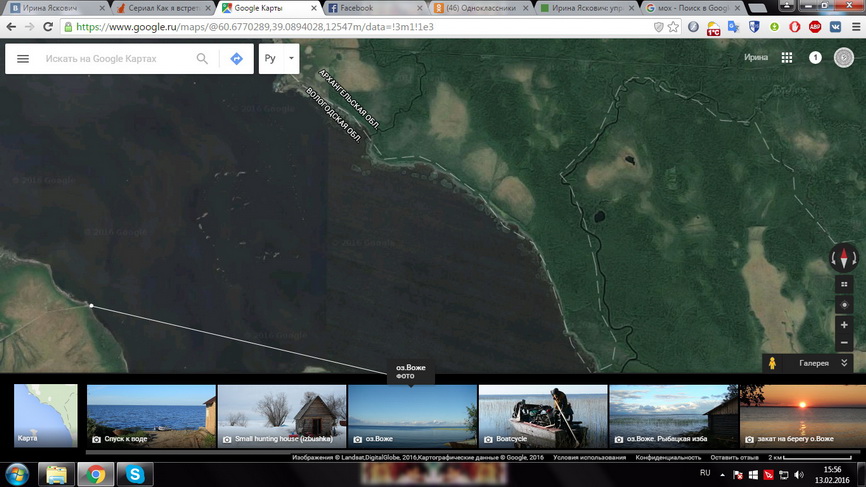The image size is (866, 487).
Task: Click the grey compass extension icon
Action: [x=693, y=27]
